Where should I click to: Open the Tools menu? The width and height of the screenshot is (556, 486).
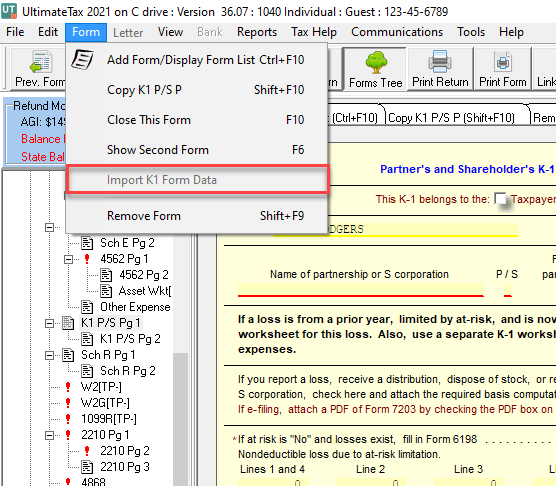coord(471,32)
